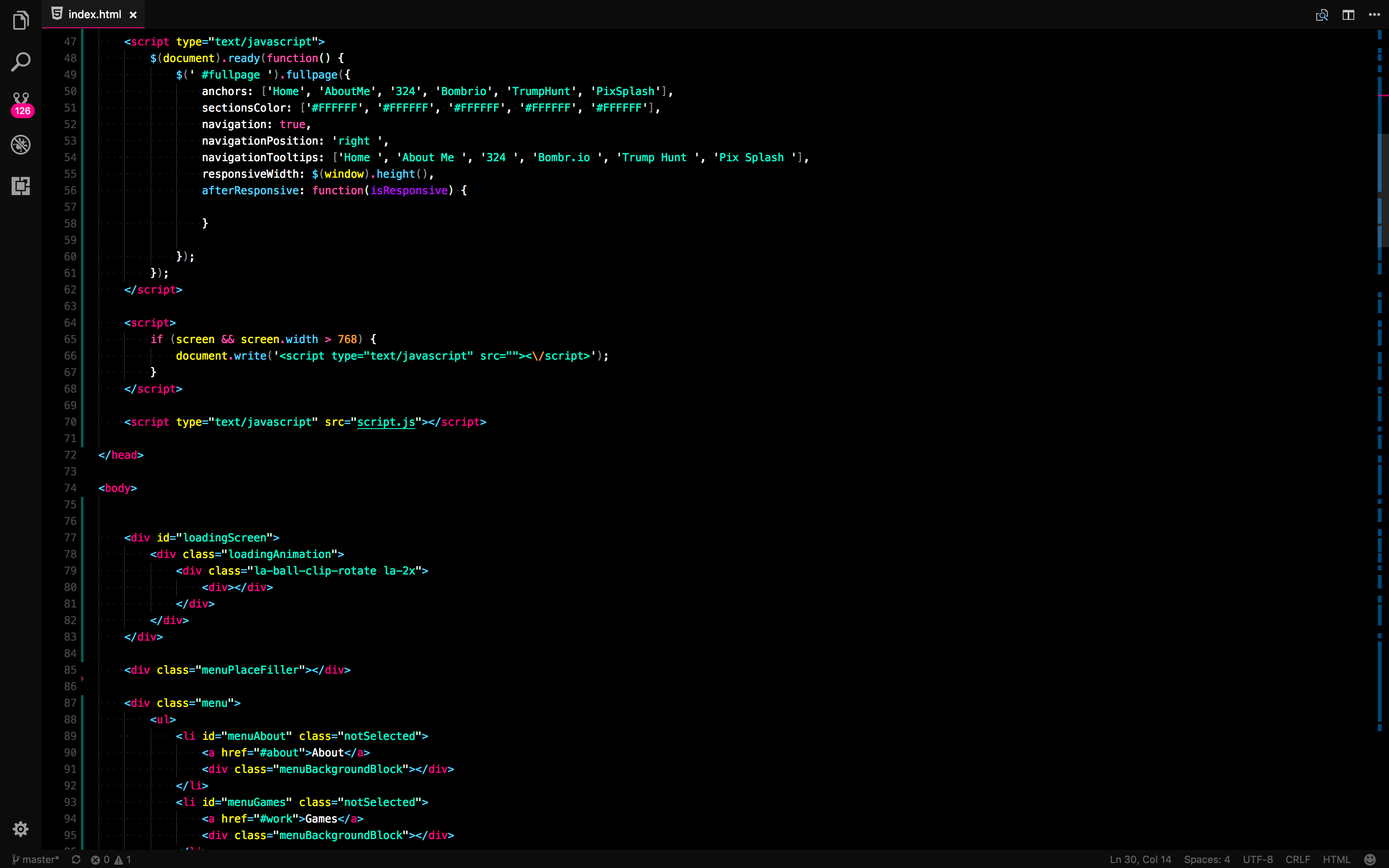Open the Debug panel
This screenshot has height=868, width=1389.
21,145
